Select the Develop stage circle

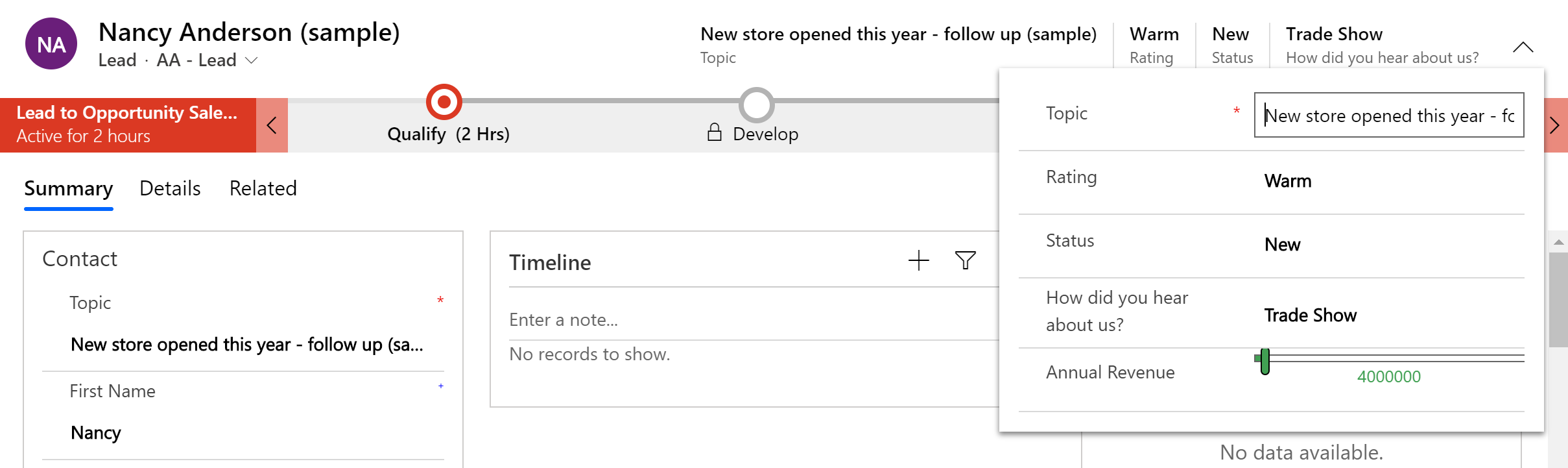point(756,105)
